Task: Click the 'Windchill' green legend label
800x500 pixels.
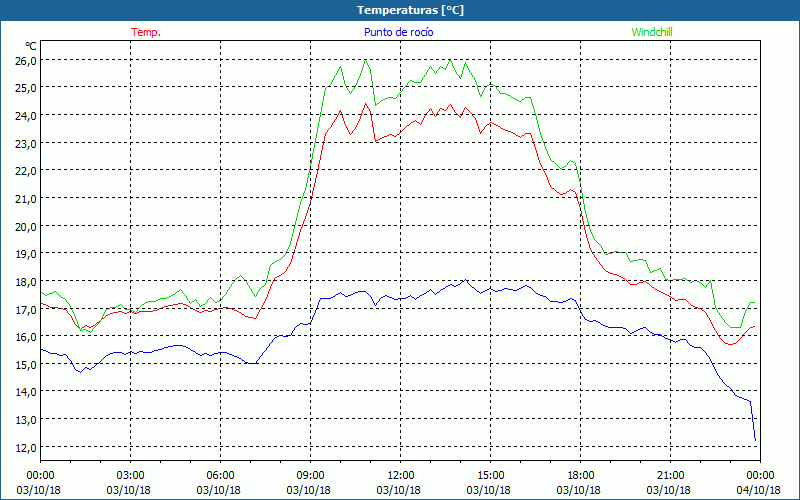Action: (652, 32)
